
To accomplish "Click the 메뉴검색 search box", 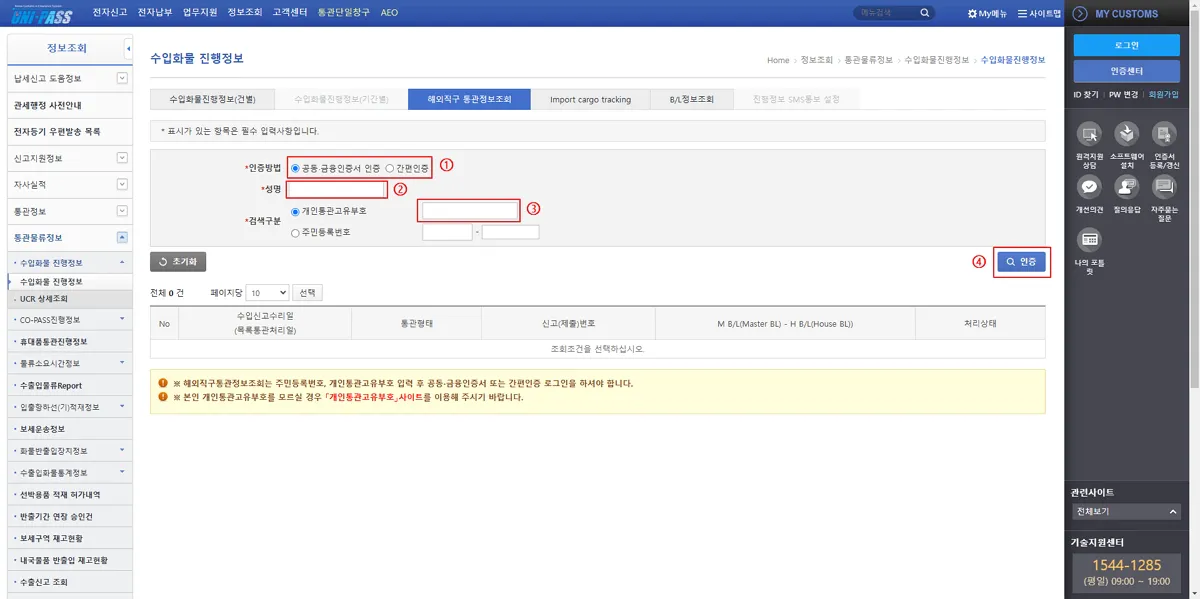I will click(886, 13).
